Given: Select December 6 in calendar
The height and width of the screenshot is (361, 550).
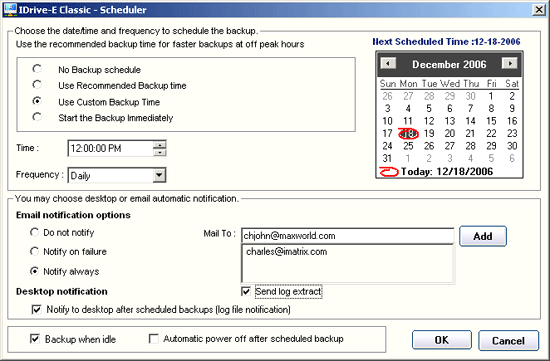Looking at the screenshot, I should (x=450, y=108).
